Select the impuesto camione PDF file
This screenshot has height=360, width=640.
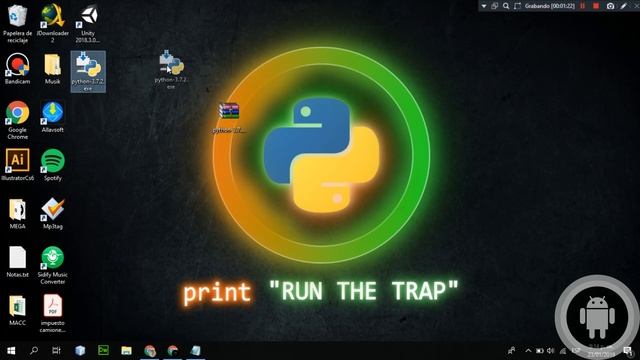pyautogui.click(x=52, y=313)
